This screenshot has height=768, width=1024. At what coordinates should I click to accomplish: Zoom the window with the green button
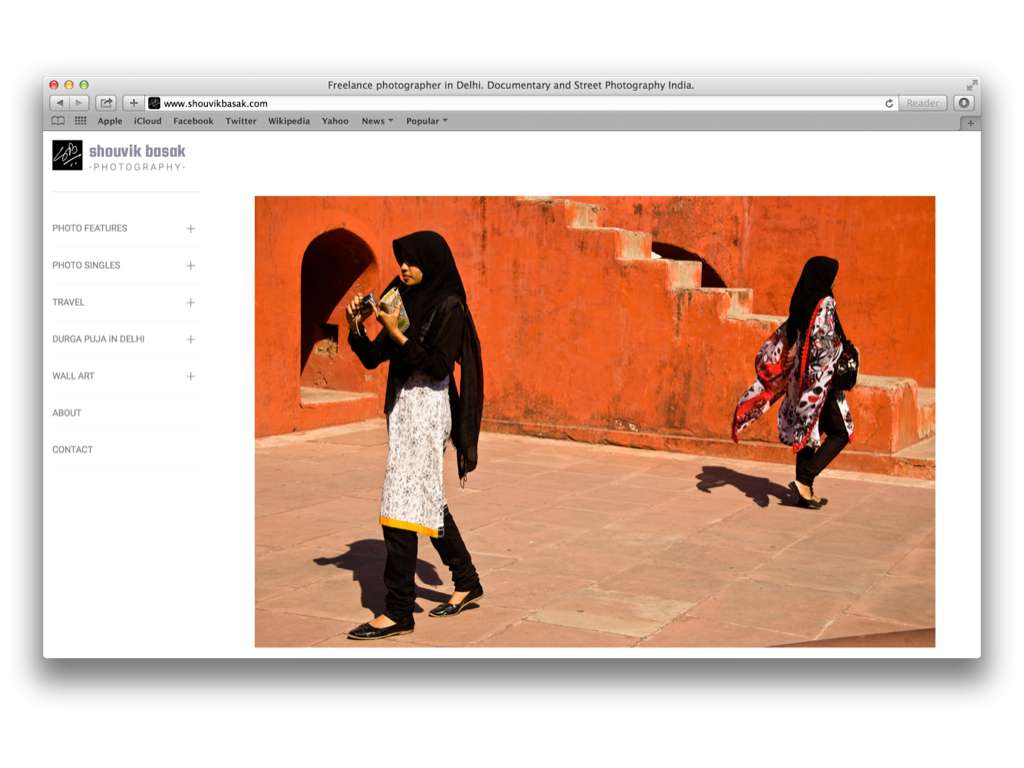coord(84,85)
